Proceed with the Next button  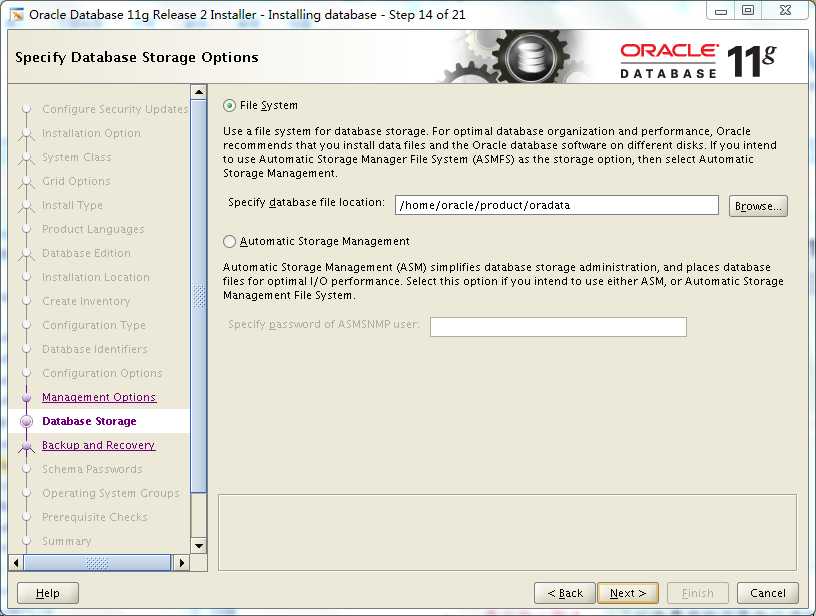[x=628, y=593]
